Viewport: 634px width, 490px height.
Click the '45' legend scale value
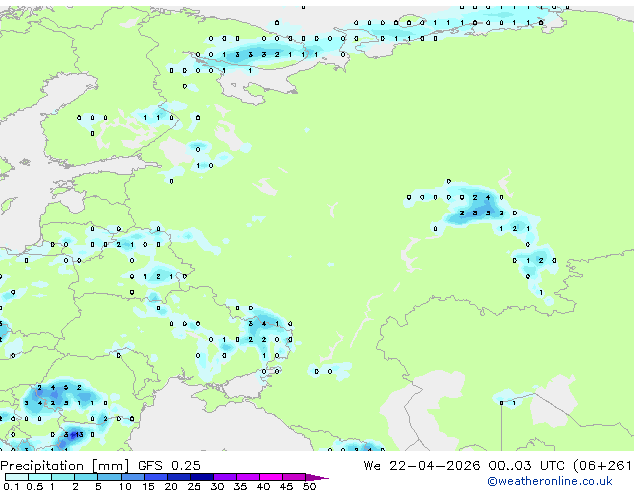[286, 486]
